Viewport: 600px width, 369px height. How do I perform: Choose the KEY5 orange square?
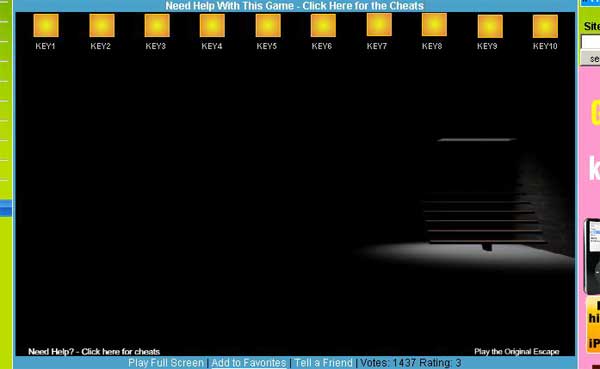point(268,25)
